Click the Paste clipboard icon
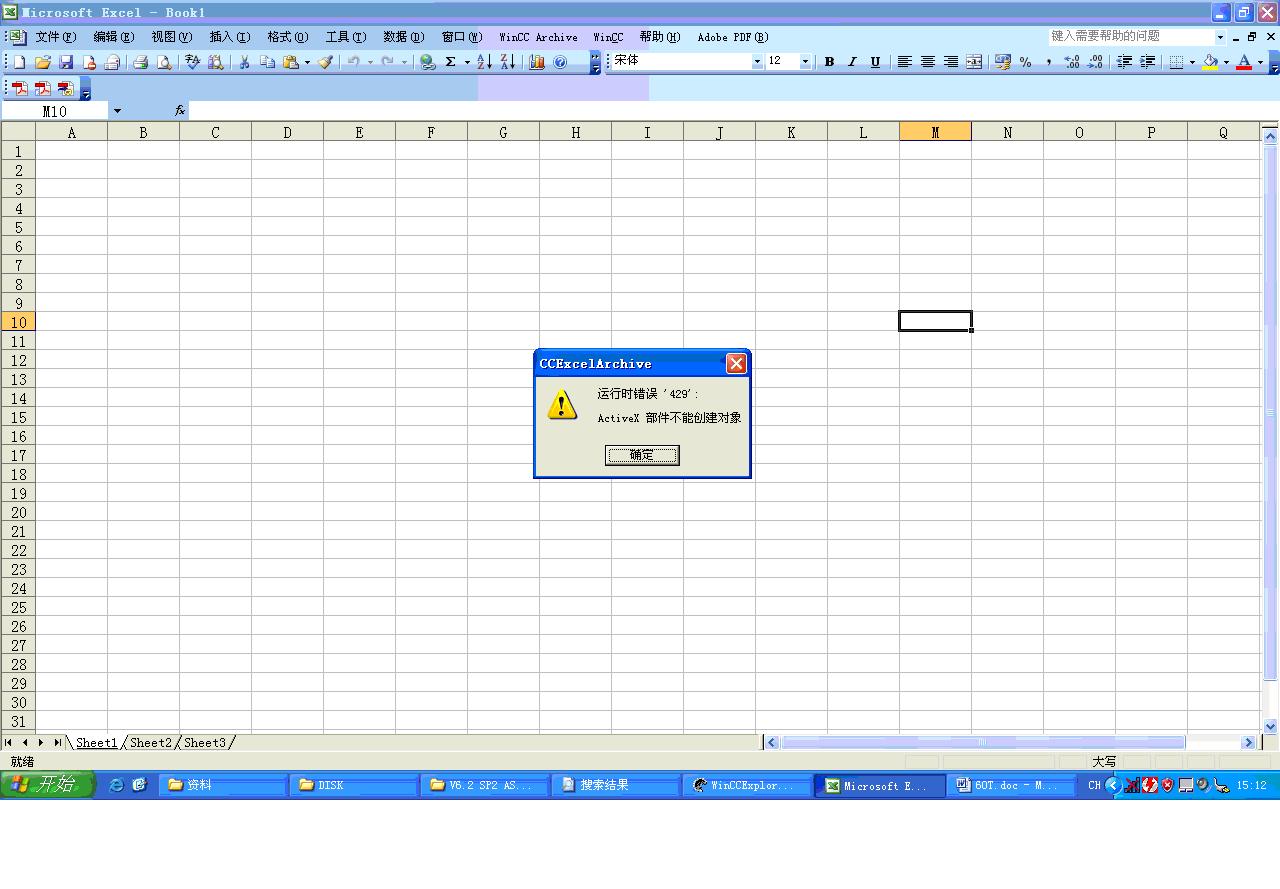The width and height of the screenshot is (1280, 889). (290, 62)
